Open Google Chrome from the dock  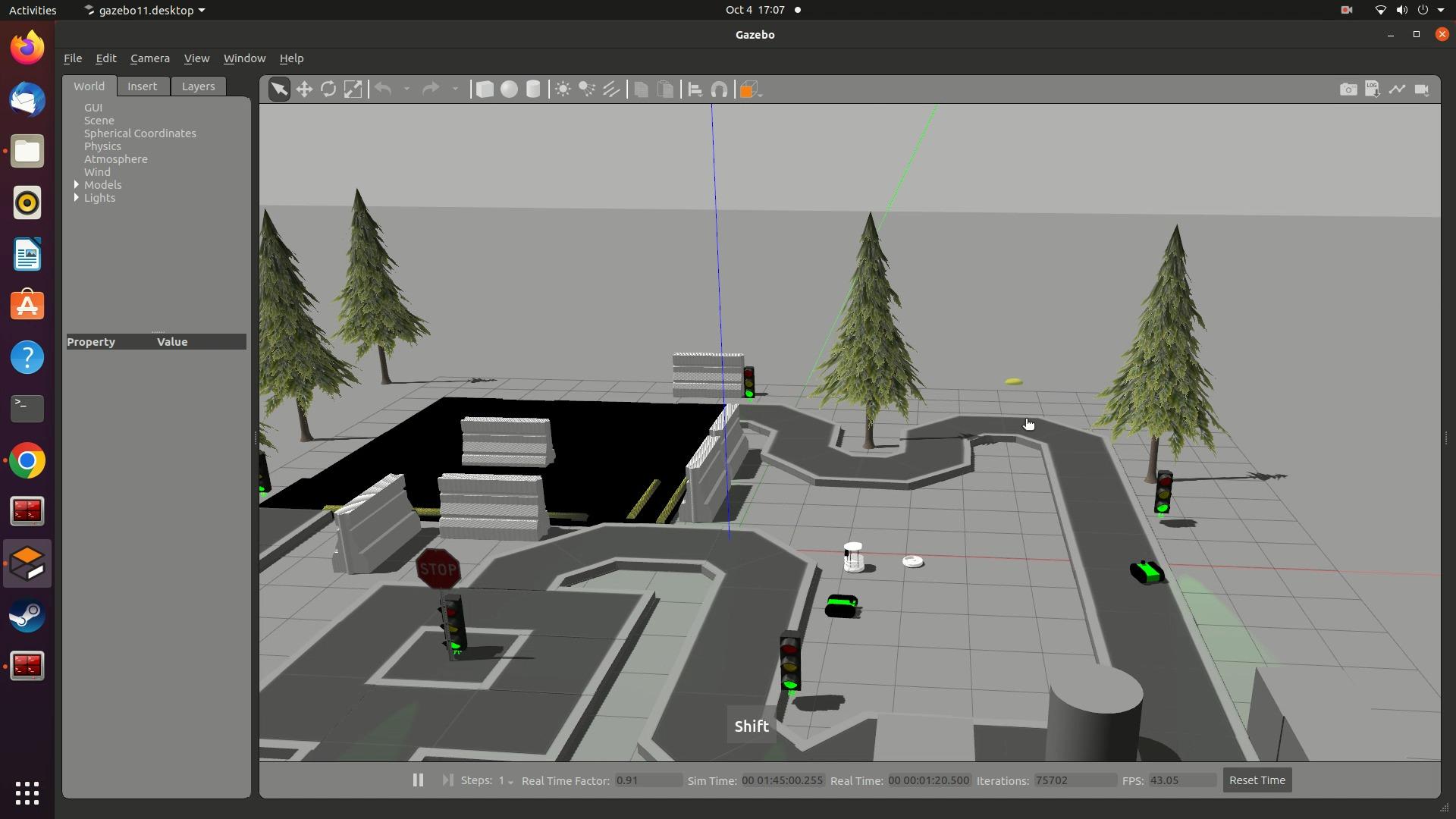(x=27, y=460)
